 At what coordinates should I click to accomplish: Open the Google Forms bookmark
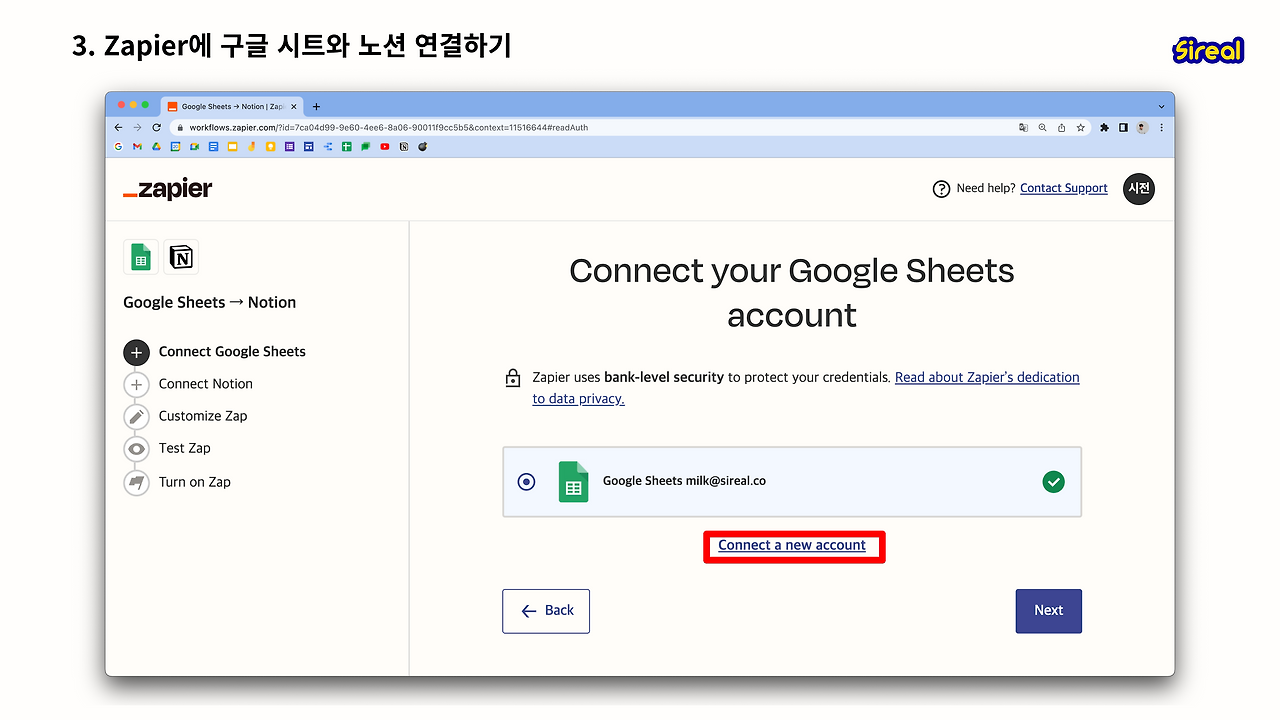pos(289,147)
